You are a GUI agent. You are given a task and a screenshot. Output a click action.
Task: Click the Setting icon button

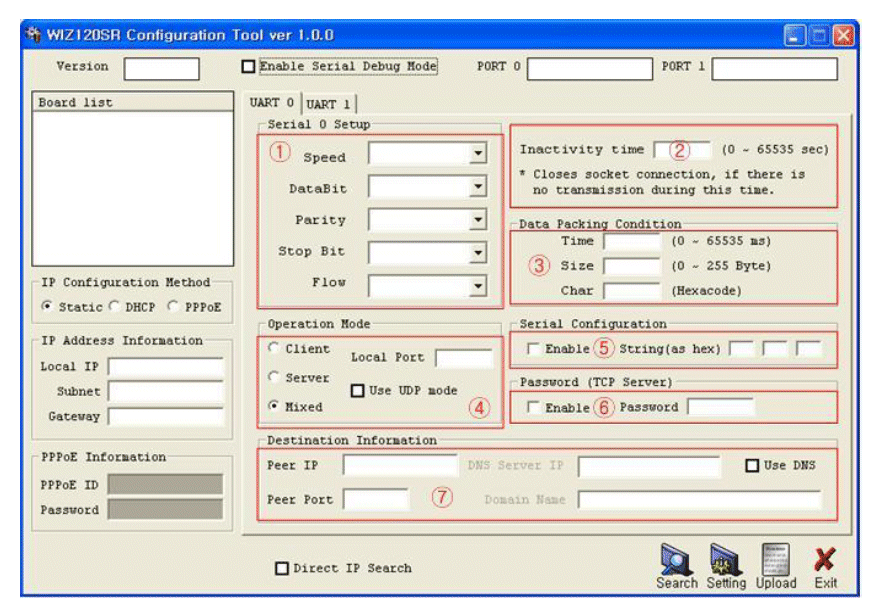point(726,567)
